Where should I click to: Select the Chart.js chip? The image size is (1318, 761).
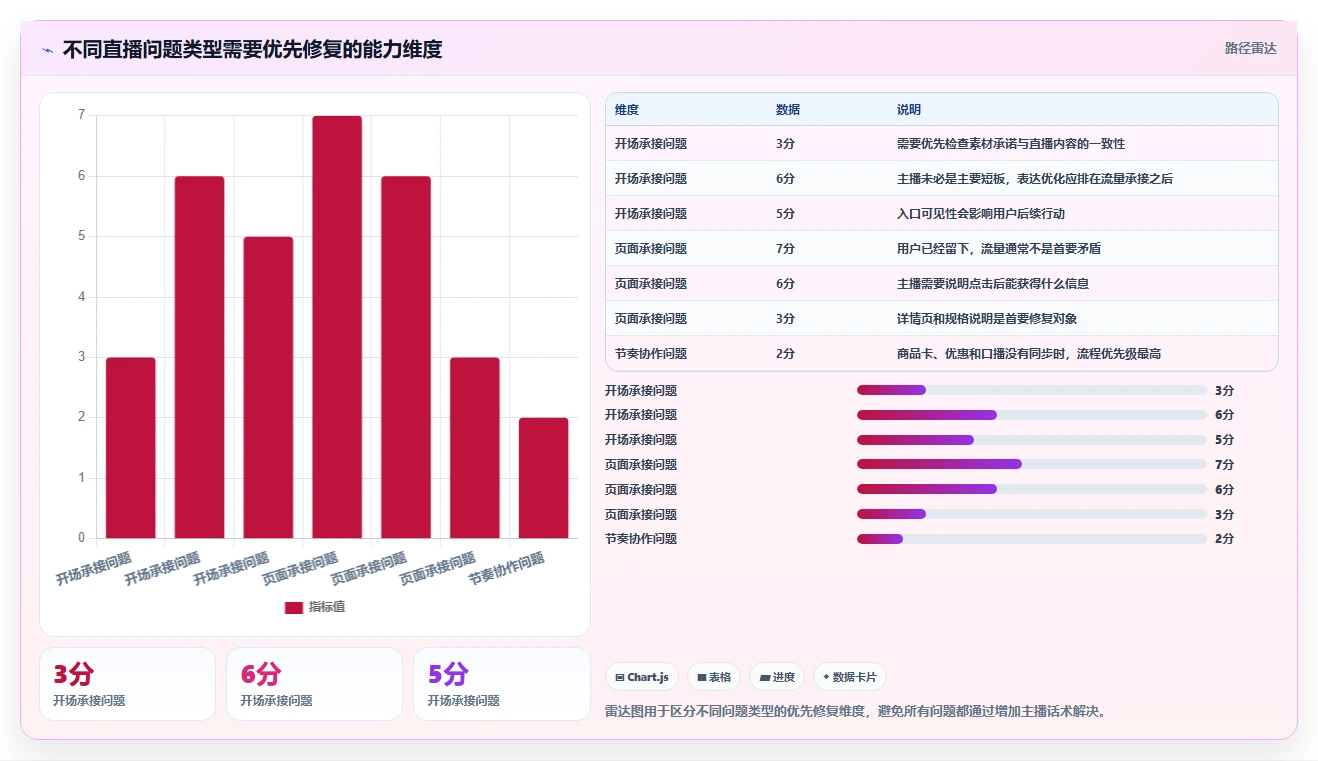pos(642,677)
